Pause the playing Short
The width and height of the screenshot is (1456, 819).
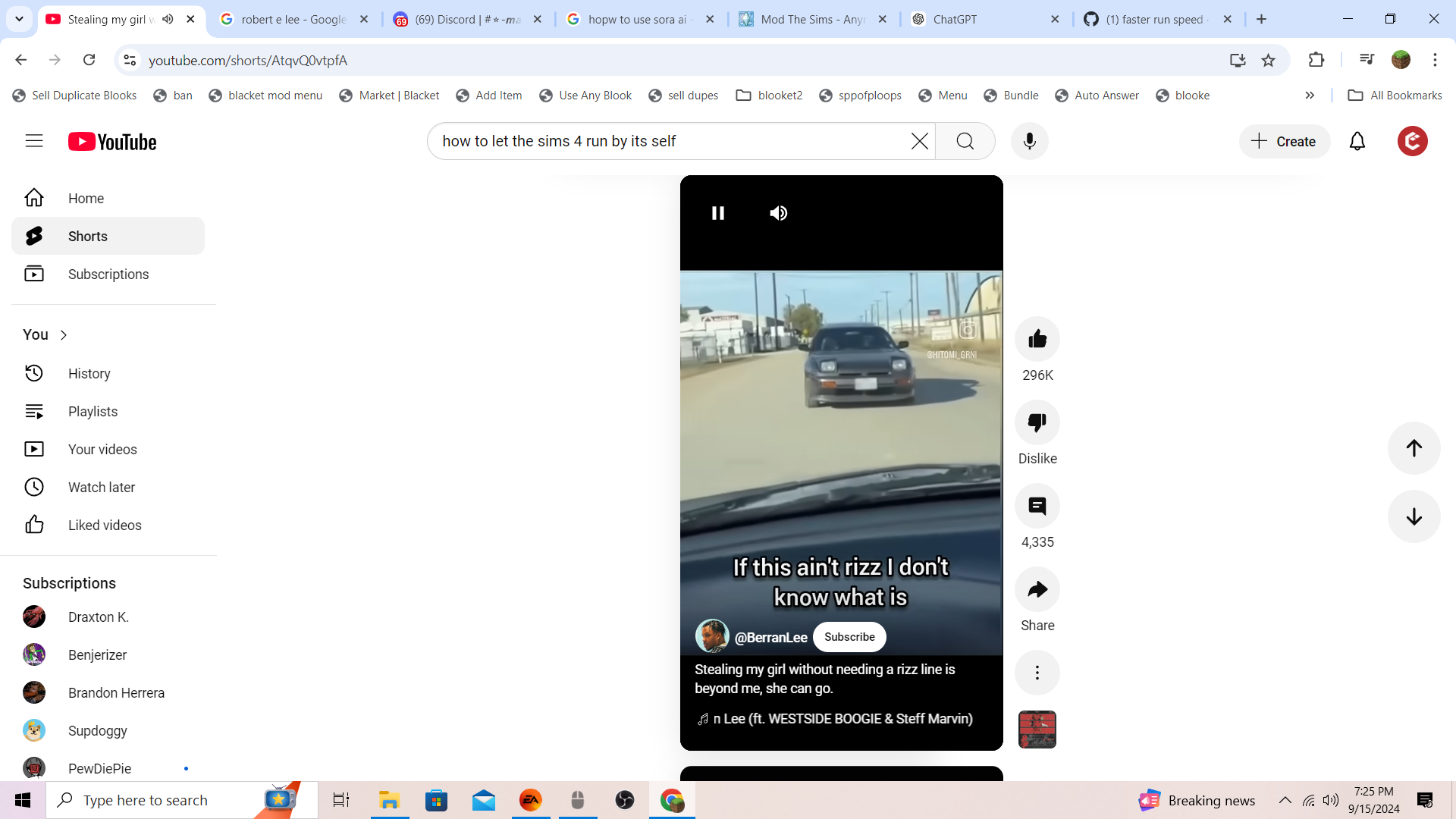(x=717, y=213)
